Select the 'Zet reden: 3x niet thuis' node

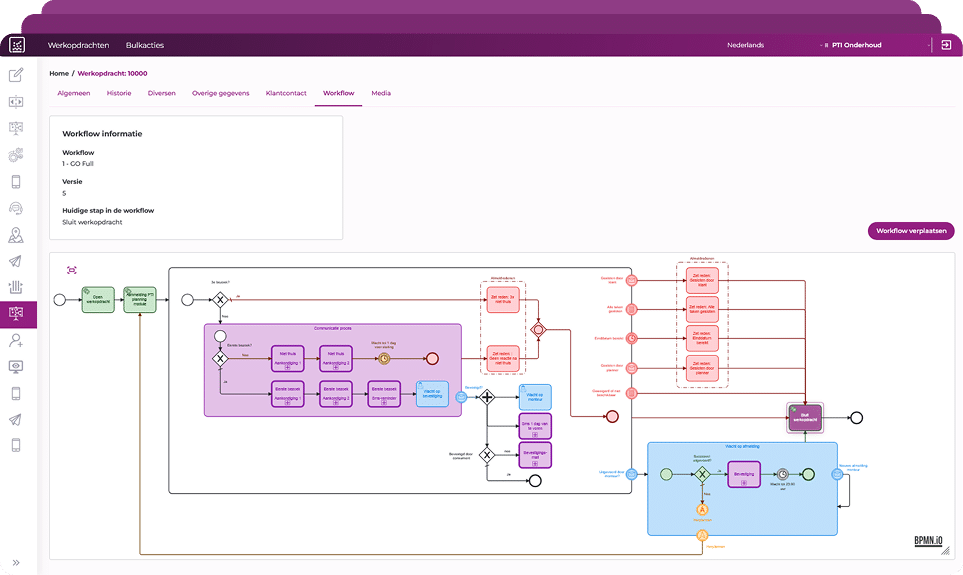coord(503,300)
